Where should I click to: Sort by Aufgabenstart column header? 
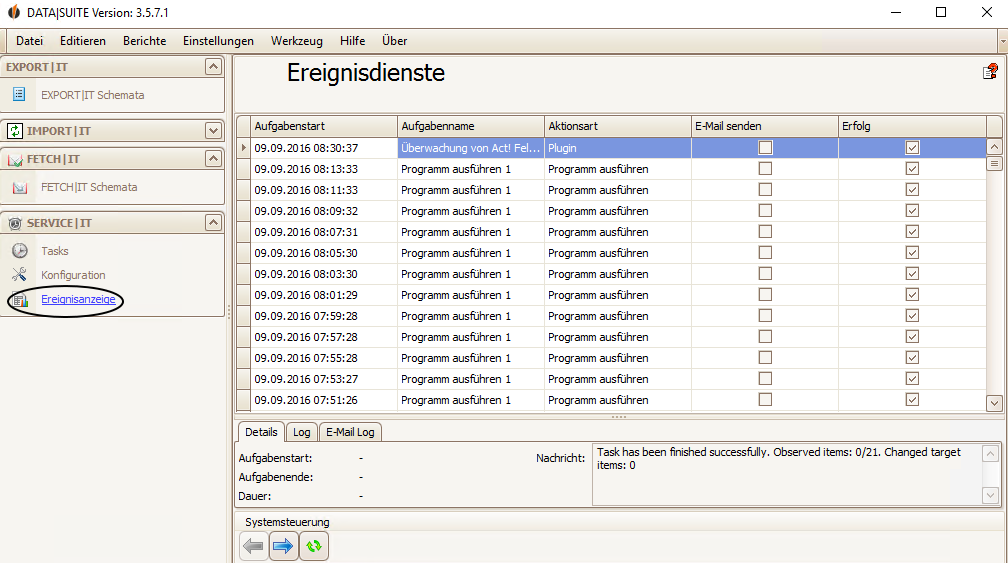[322, 126]
